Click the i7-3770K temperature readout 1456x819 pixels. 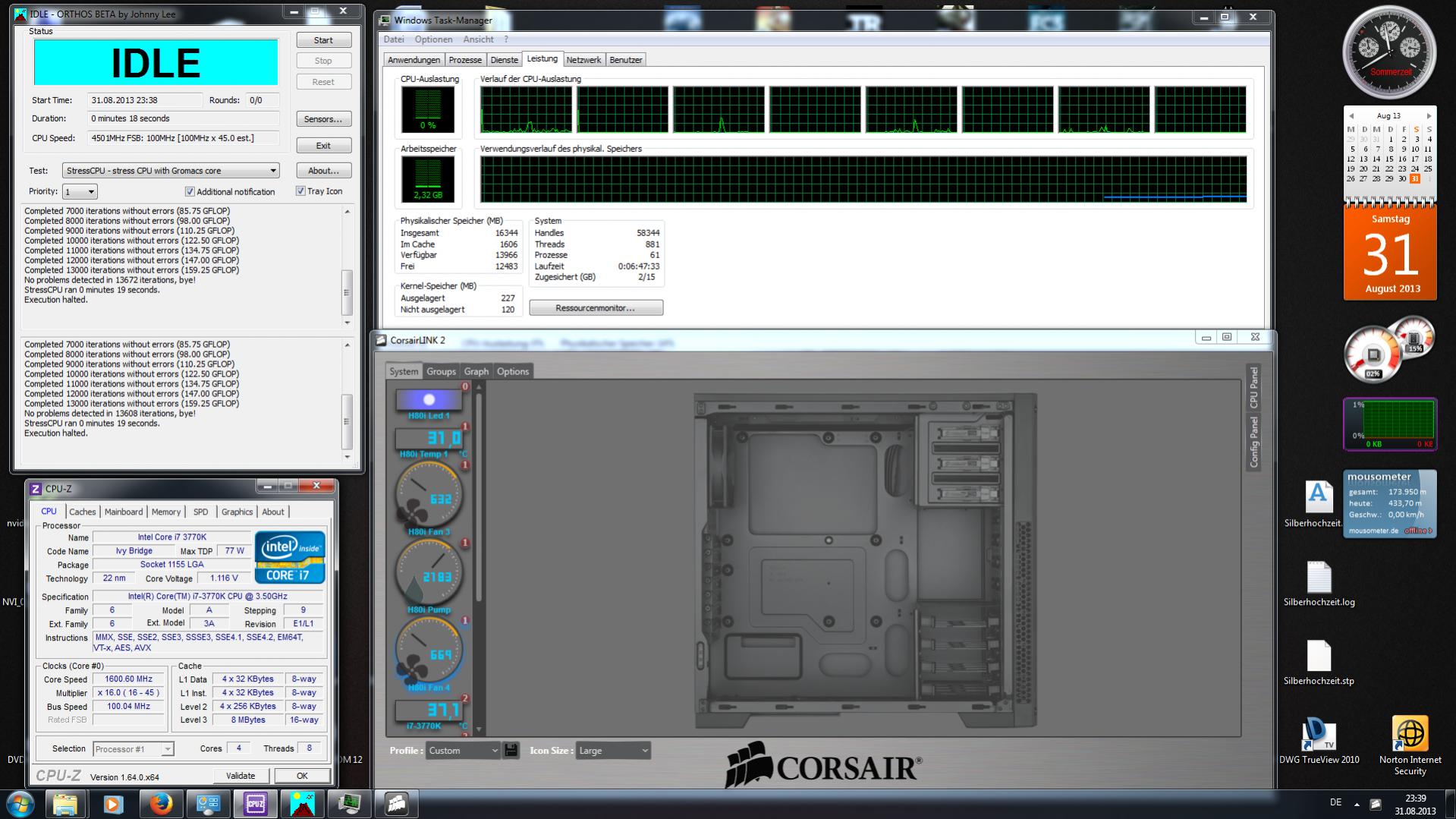429,710
